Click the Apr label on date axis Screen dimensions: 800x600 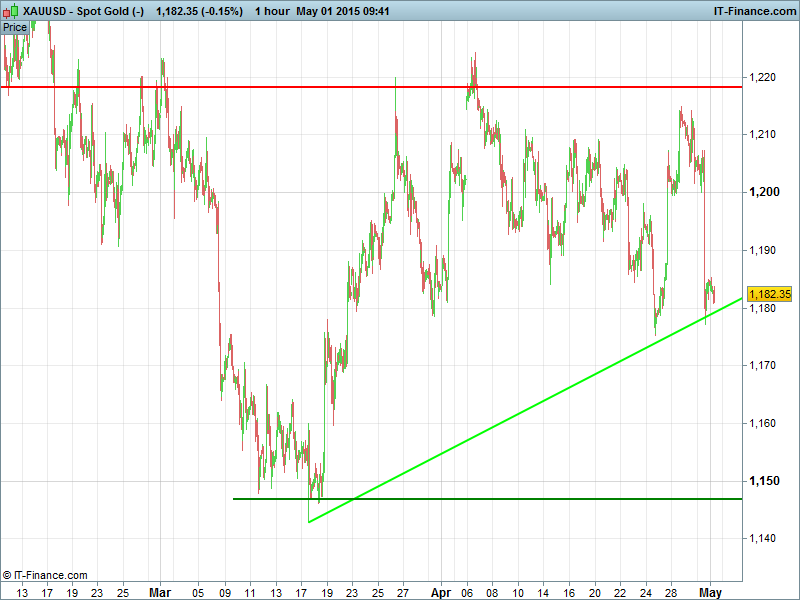click(440, 592)
